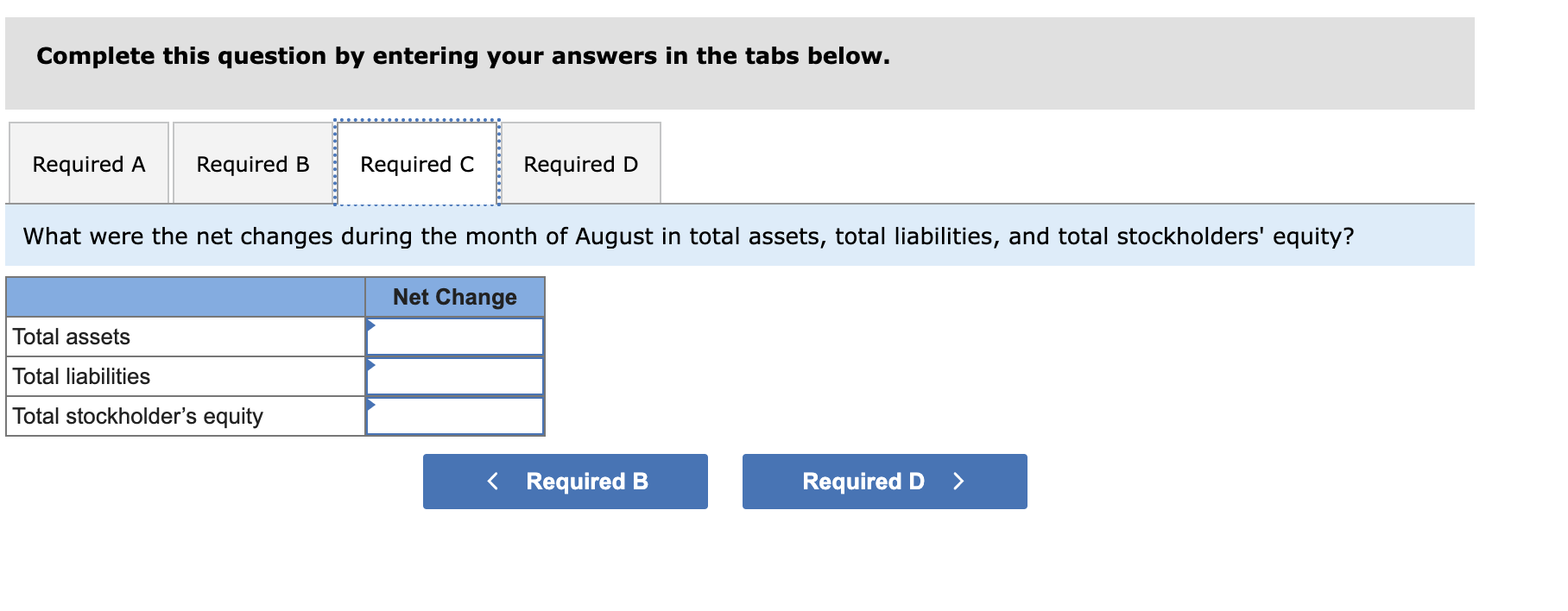
Task: Click the Total stockholder's equity input field
Action: (455, 416)
